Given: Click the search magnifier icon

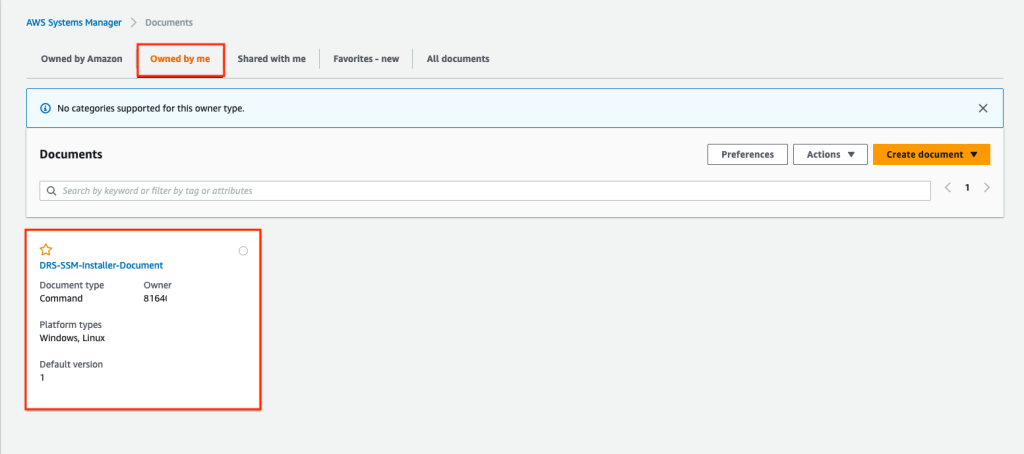Looking at the screenshot, I should [52, 191].
